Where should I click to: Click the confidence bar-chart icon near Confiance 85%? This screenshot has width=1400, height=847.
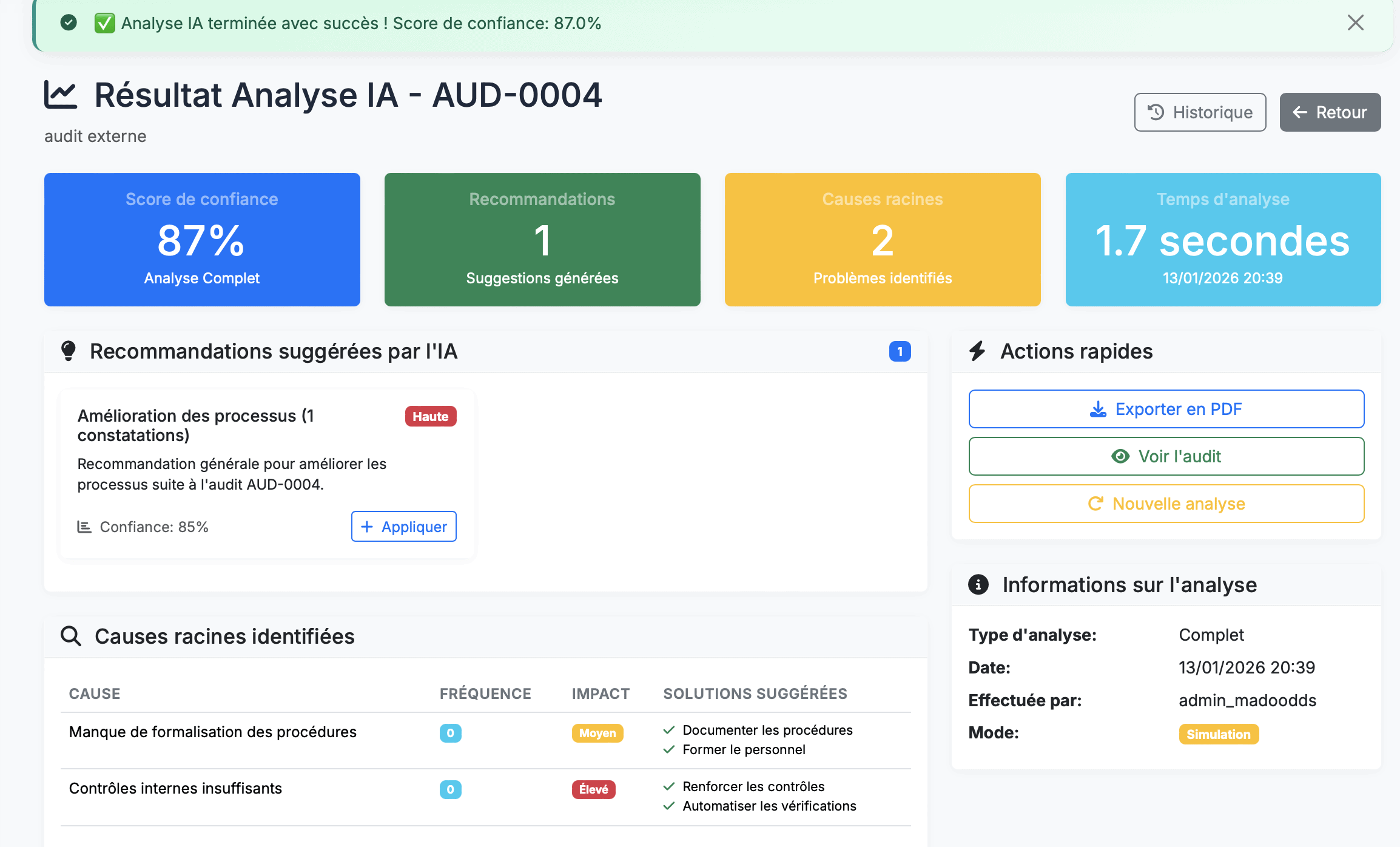pyautogui.click(x=85, y=526)
